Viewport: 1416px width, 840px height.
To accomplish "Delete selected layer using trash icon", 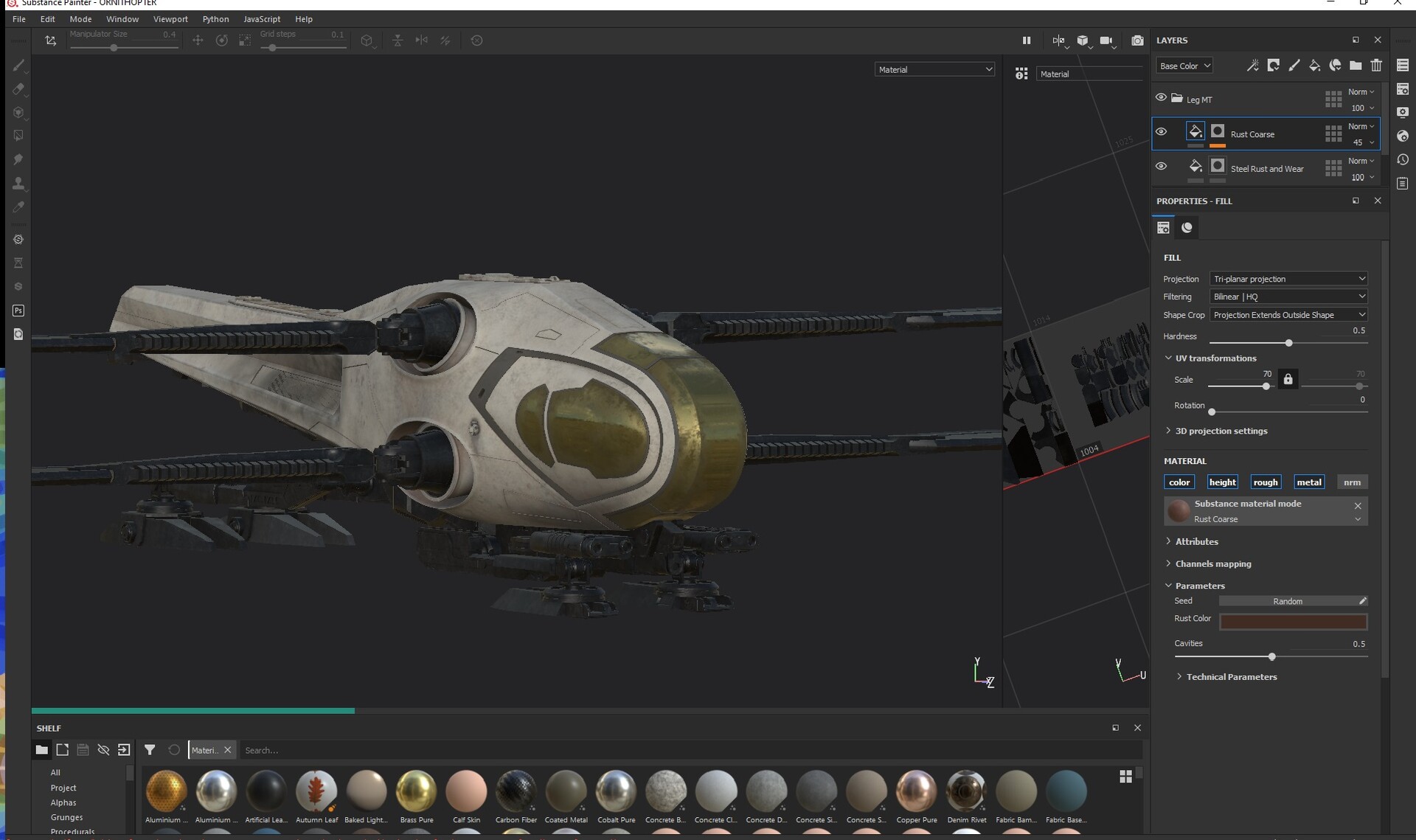I will click(1376, 66).
